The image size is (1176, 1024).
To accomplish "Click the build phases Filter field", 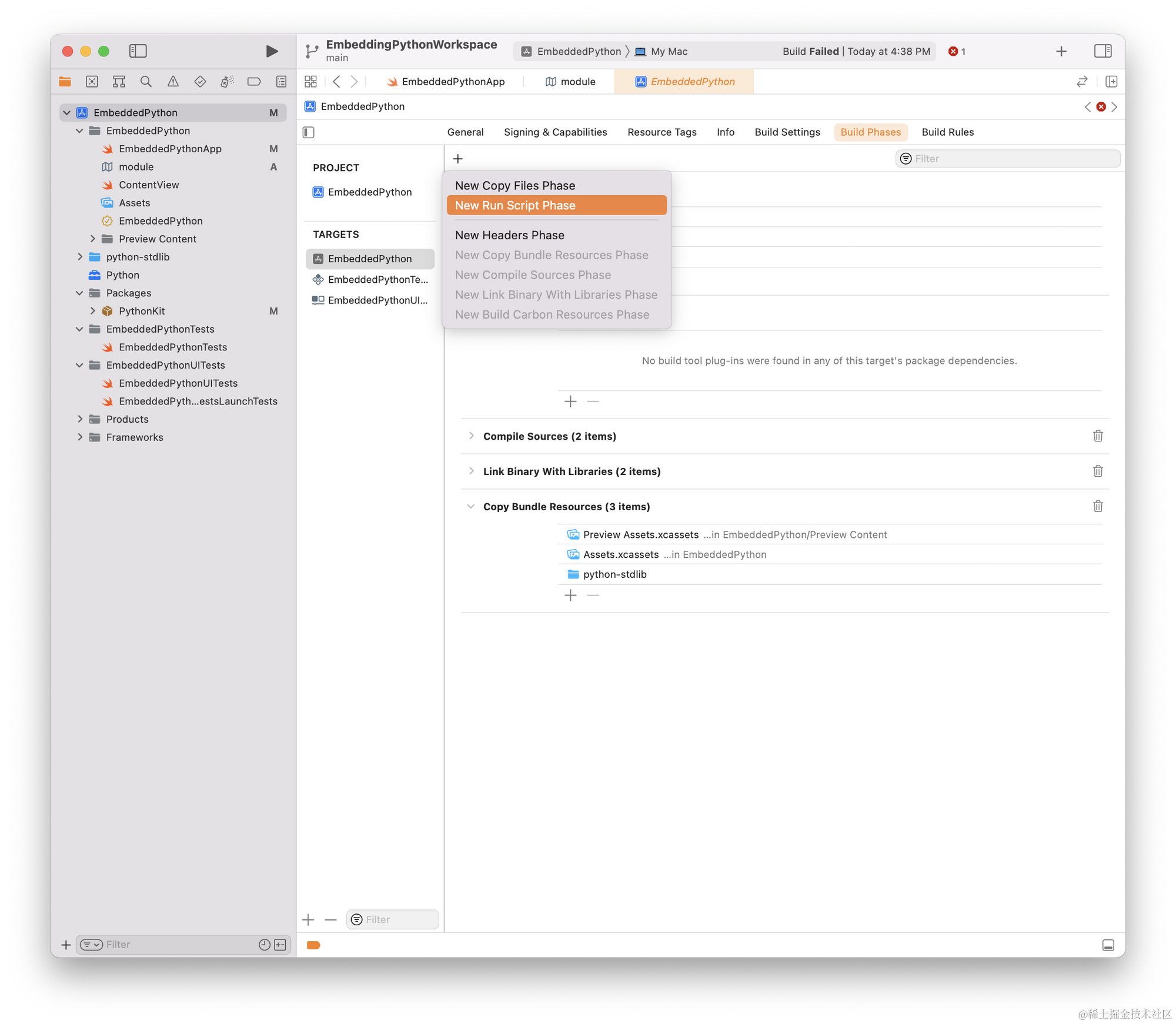I will coord(1008,159).
